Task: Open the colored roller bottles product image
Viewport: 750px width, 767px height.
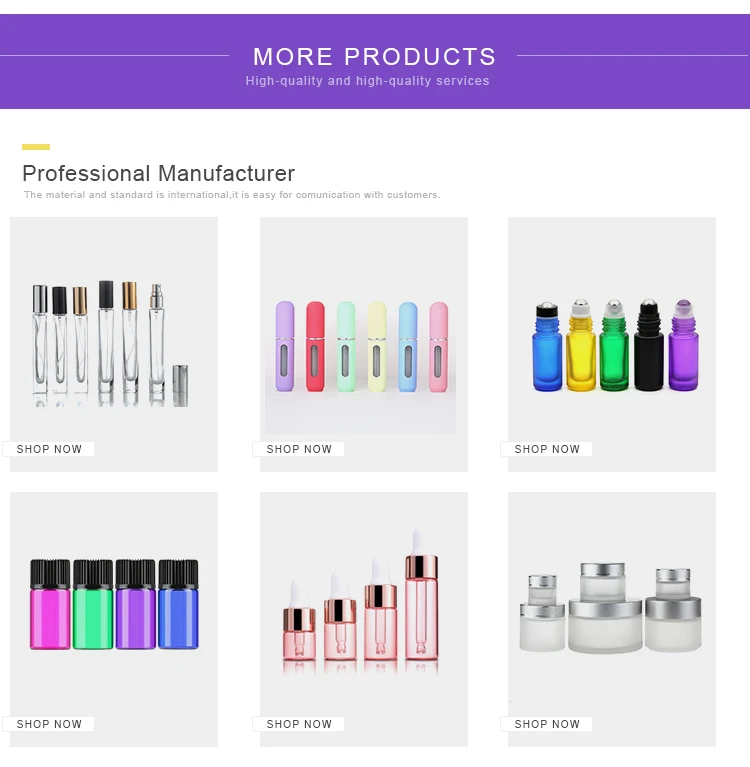Action: (612, 344)
